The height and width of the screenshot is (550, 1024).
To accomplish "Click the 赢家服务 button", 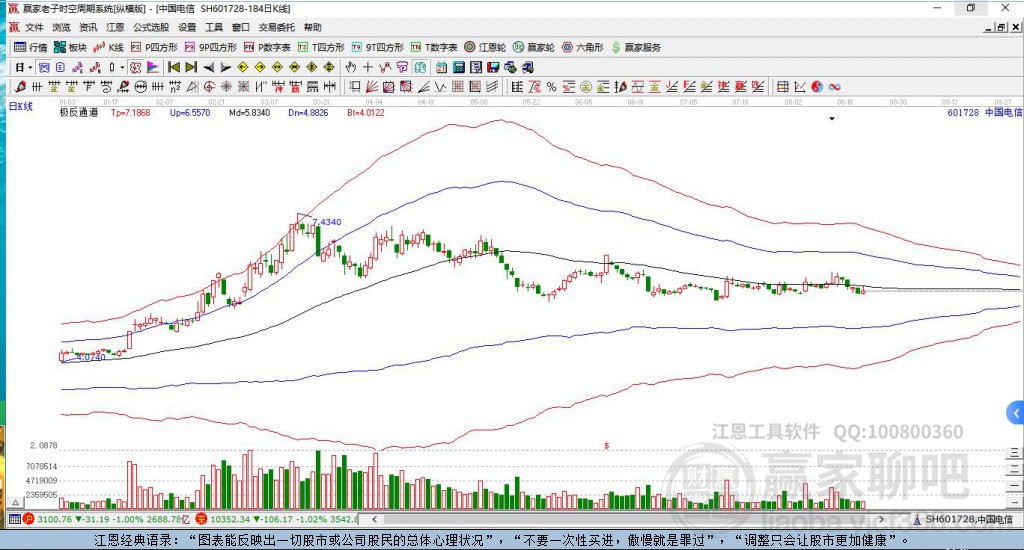I will [635, 47].
